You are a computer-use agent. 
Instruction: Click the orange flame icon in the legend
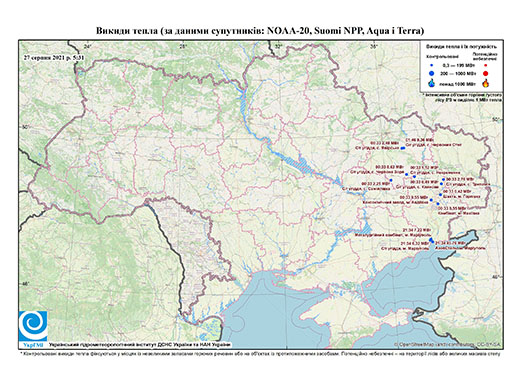point(485,83)
